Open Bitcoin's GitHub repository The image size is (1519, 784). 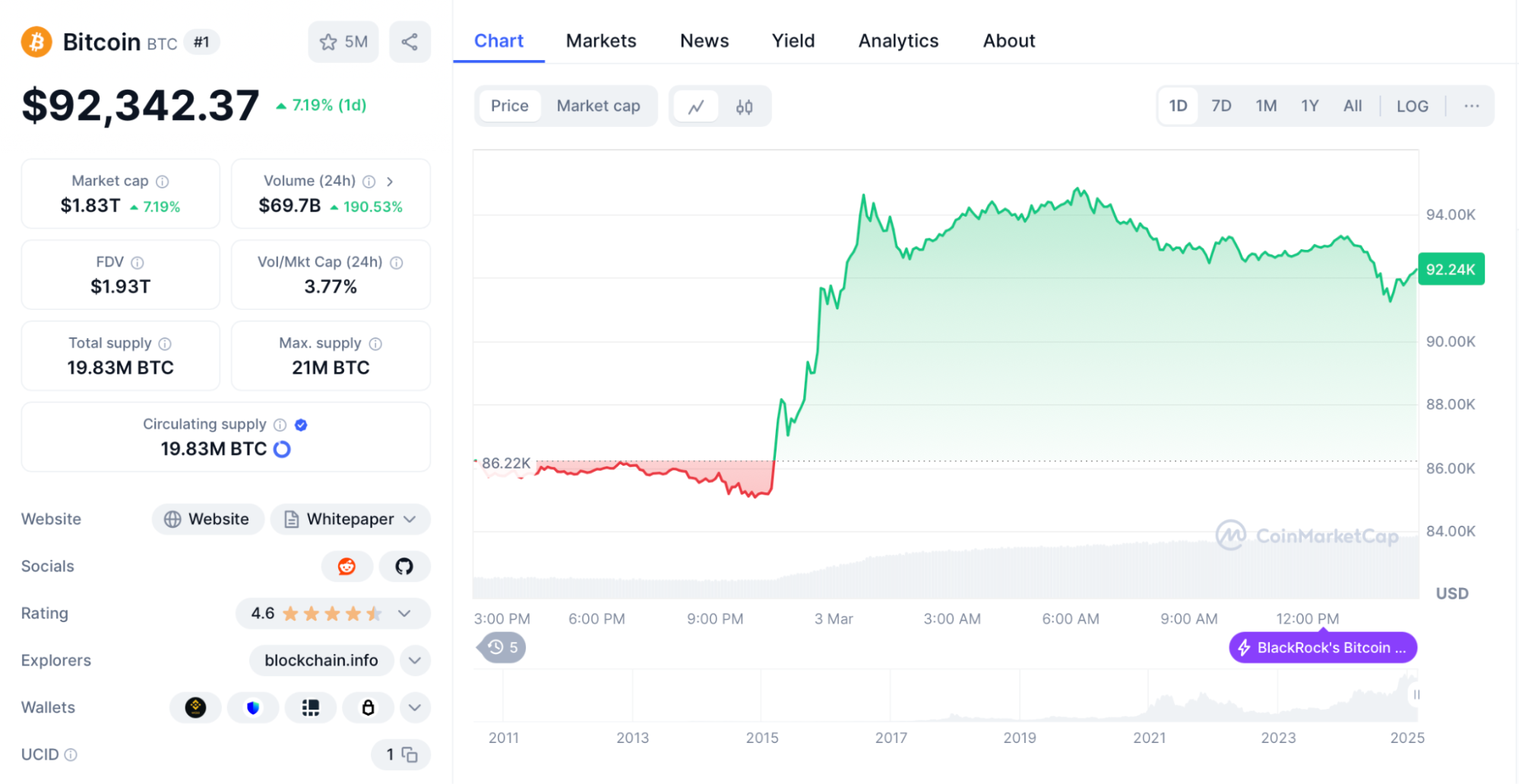click(404, 566)
